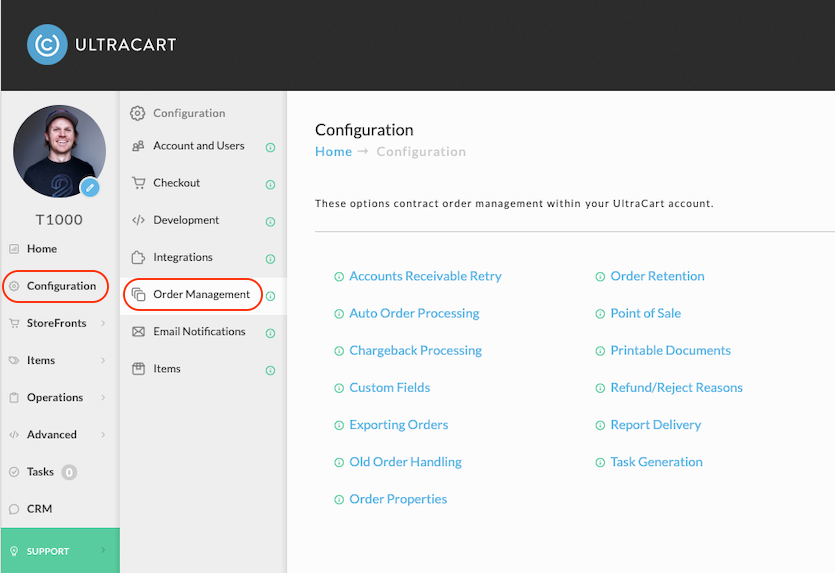The width and height of the screenshot is (835, 573).
Task: Click the profile photo edit pencil icon
Action: pos(89,187)
